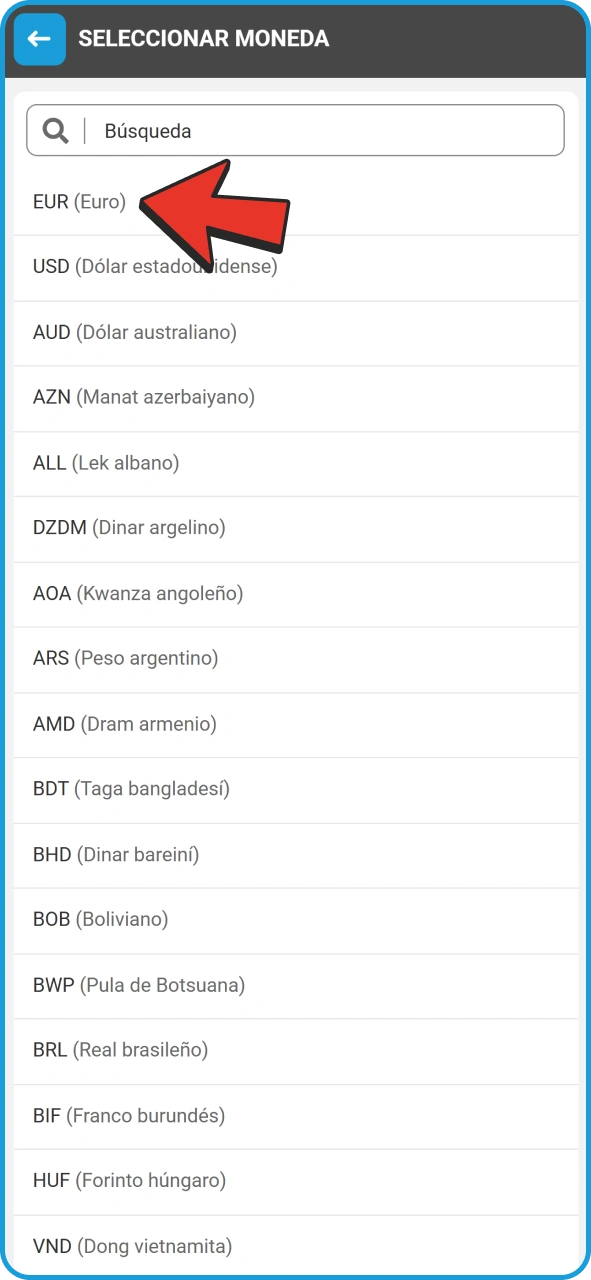Choose BRL (Real brasileño)

point(295,1051)
